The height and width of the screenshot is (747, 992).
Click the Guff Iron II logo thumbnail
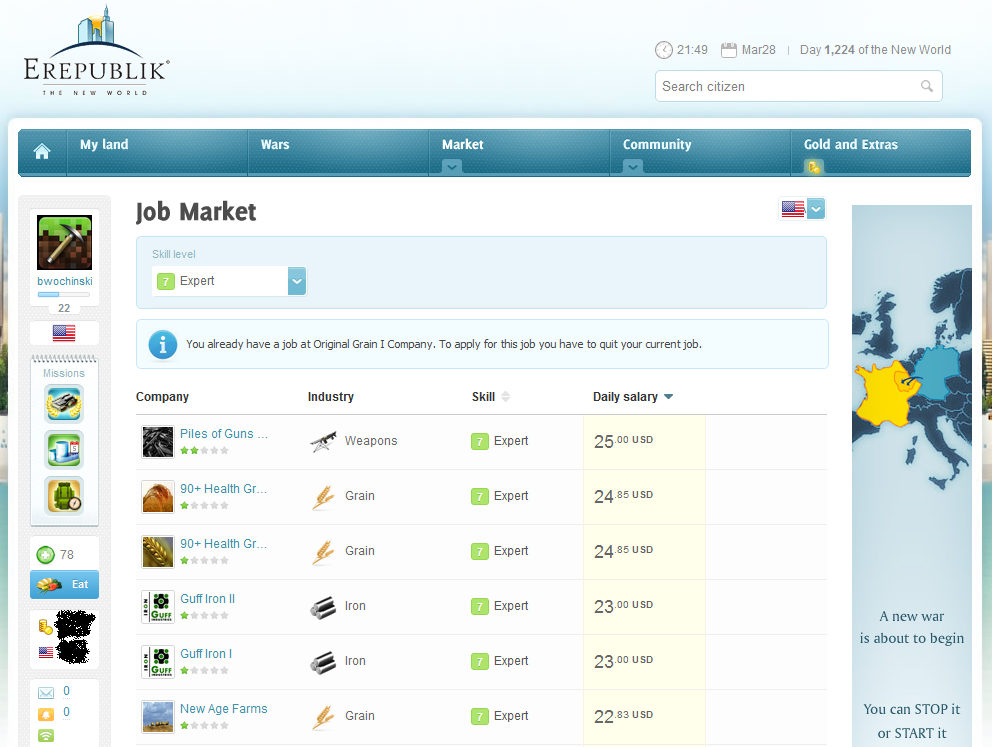(158, 607)
